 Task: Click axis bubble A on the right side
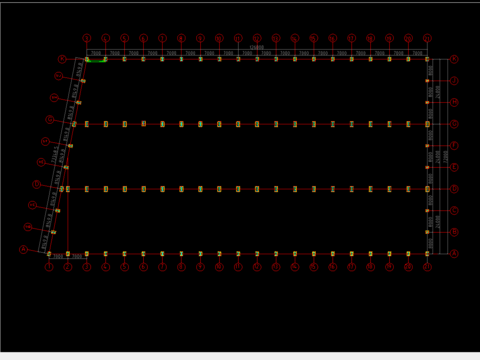[x=454, y=254]
